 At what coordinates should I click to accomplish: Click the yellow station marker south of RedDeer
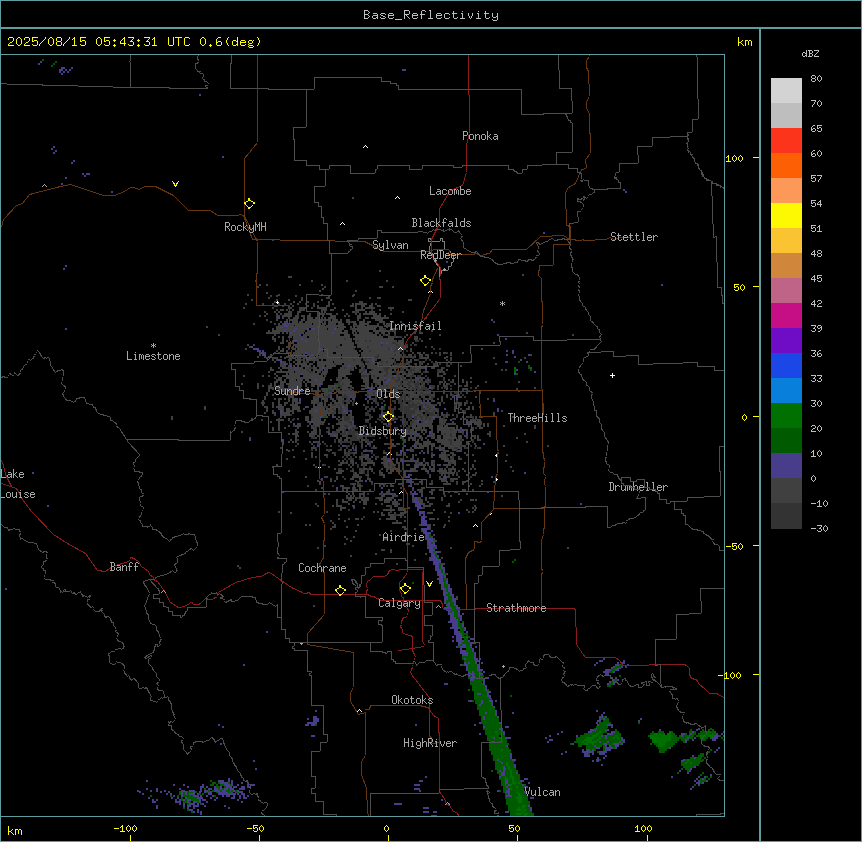click(425, 281)
